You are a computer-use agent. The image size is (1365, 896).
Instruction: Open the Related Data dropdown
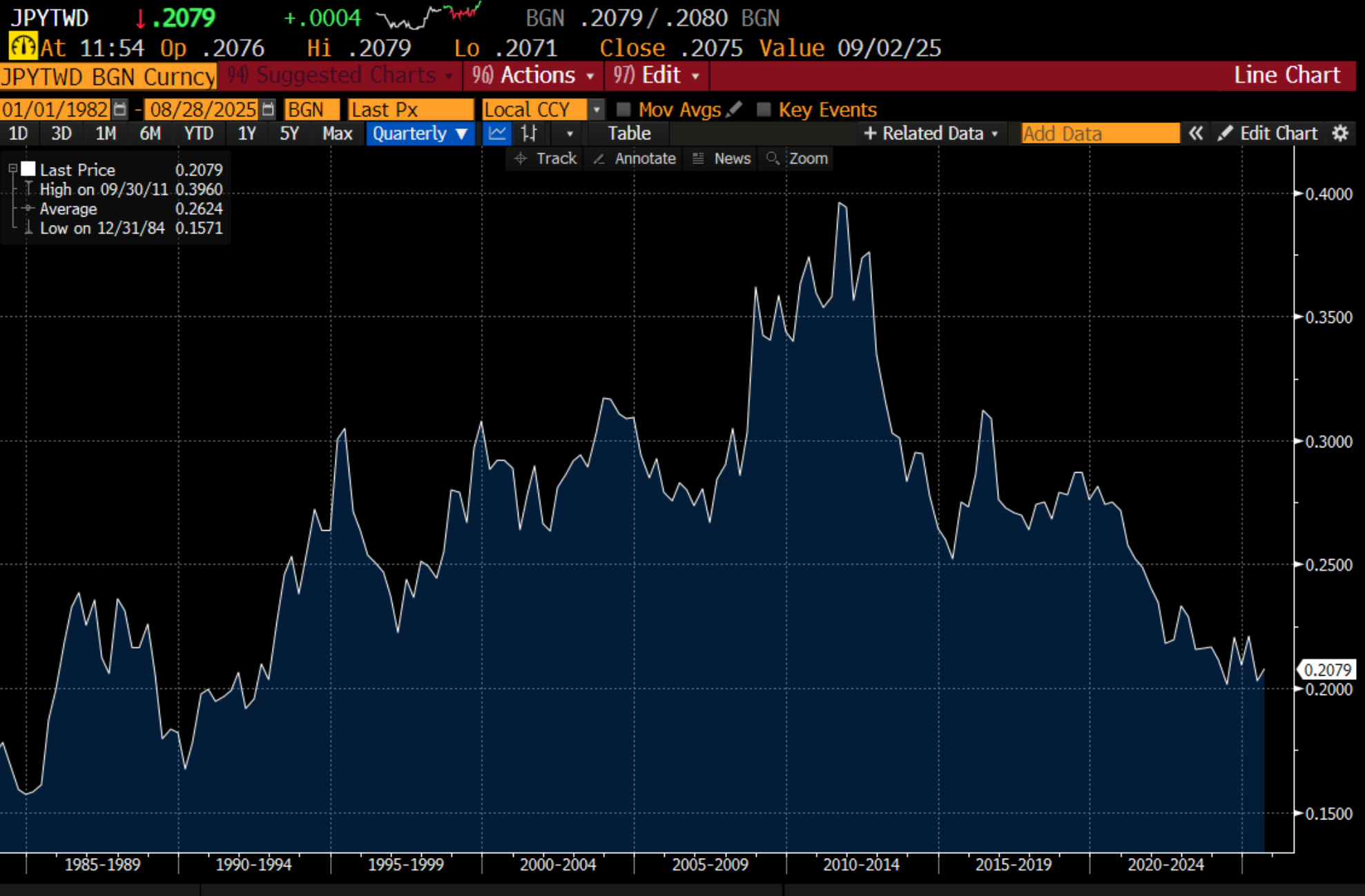click(931, 133)
